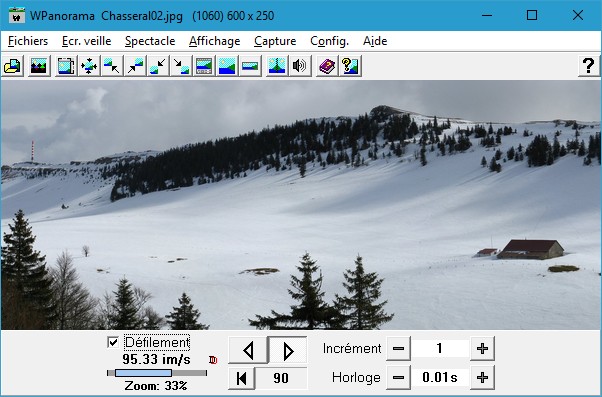This screenshot has width=602, height=397.
Task: Click the screen saver picture icon
Action: (x=39, y=66)
